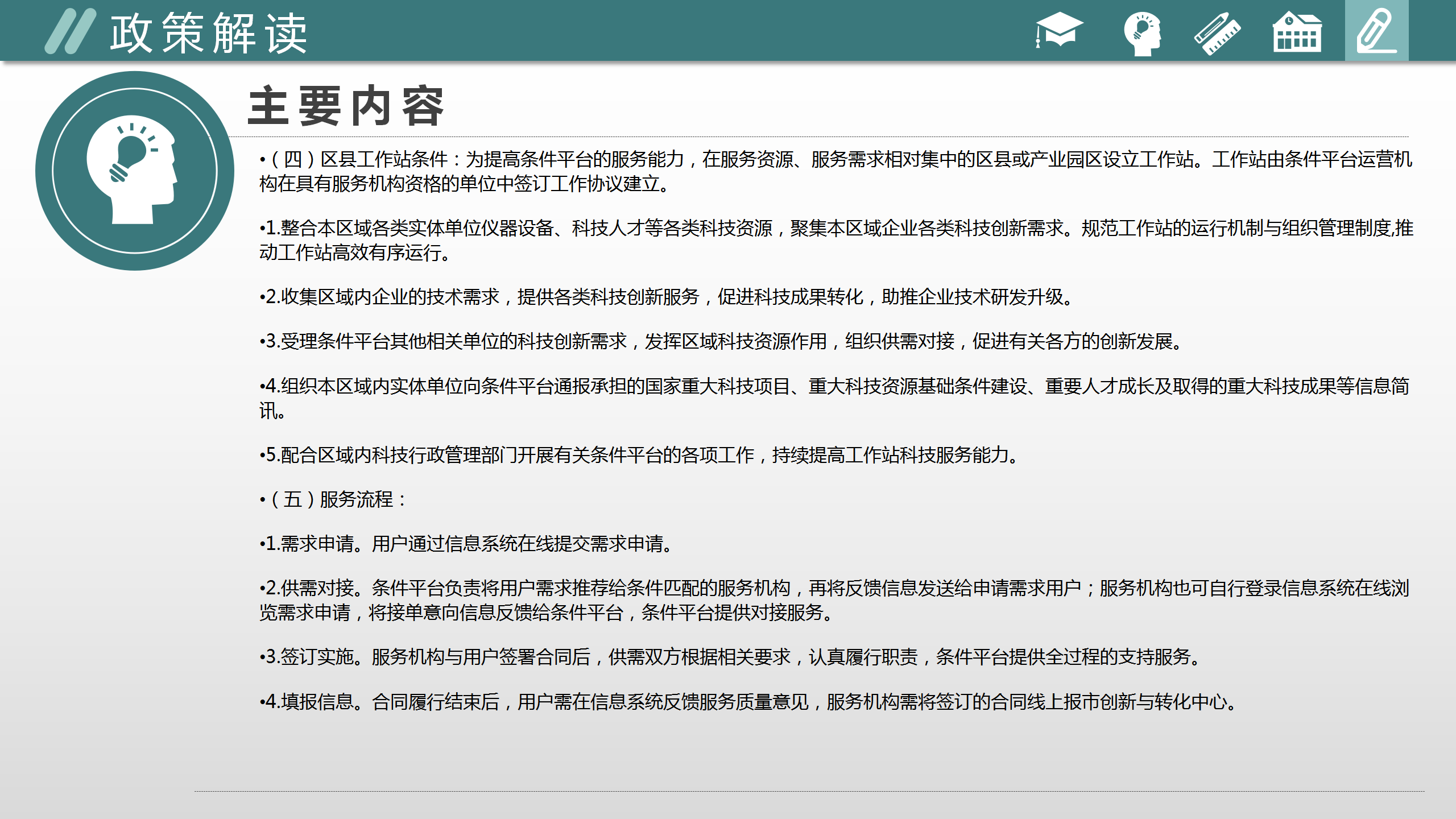Click the （四）区县工作站条件 paragraph

[835, 171]
